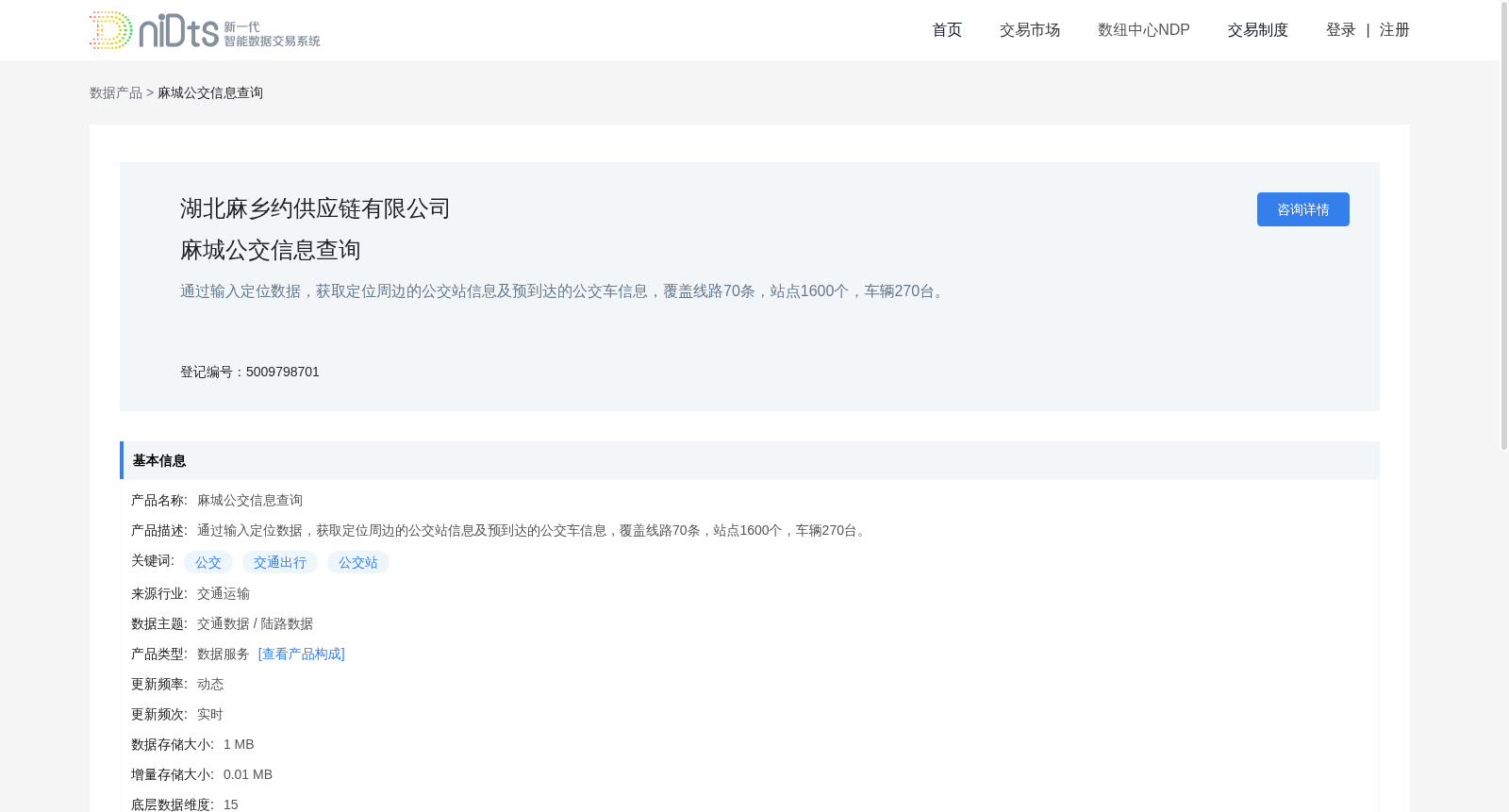Image resolution: width=1509 pixels, height=812 pixels.
Task: Select the 公交站 keyword tag
Action: point(358,562)
